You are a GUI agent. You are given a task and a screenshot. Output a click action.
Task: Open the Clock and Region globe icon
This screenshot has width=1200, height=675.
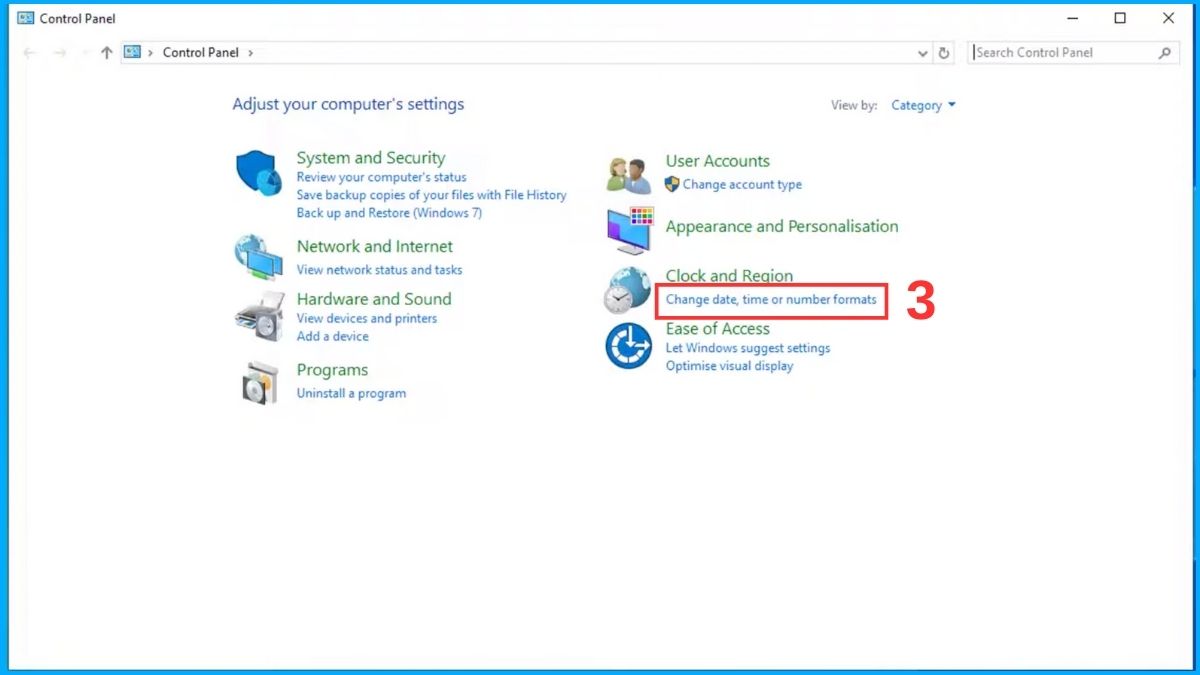click(628, 291)
